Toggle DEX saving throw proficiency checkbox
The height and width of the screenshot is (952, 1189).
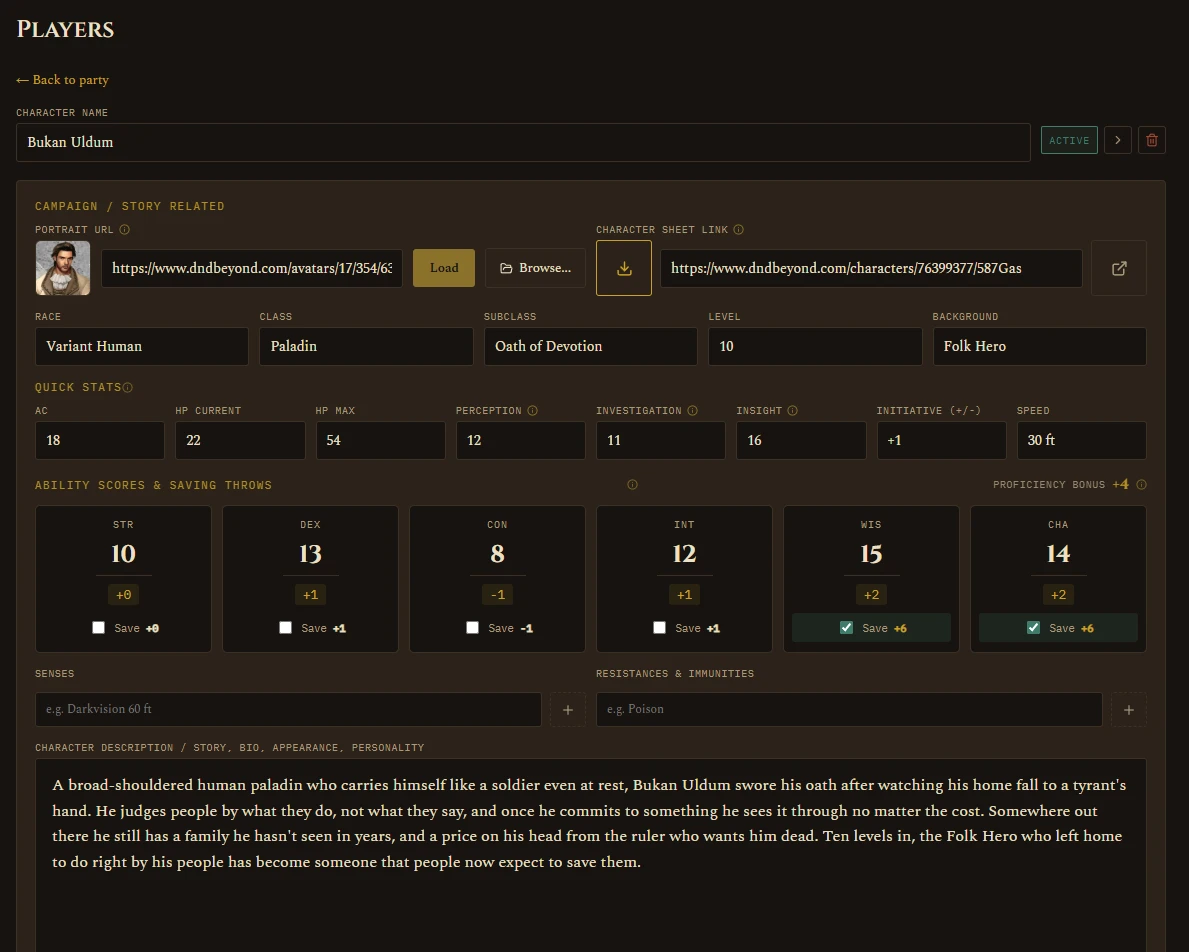coord(285,627)
